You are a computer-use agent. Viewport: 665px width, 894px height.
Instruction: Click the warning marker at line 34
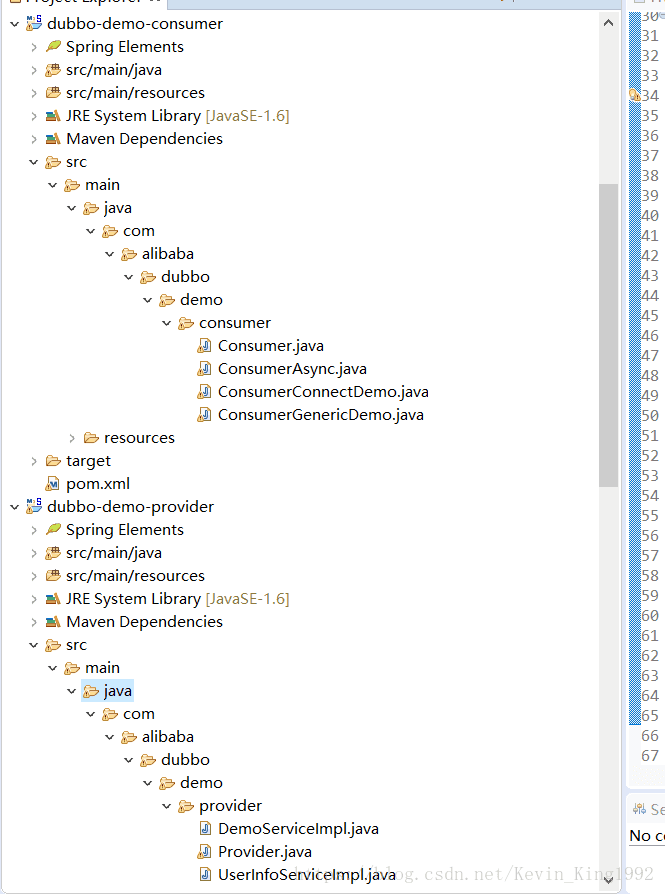coord(635,95)
